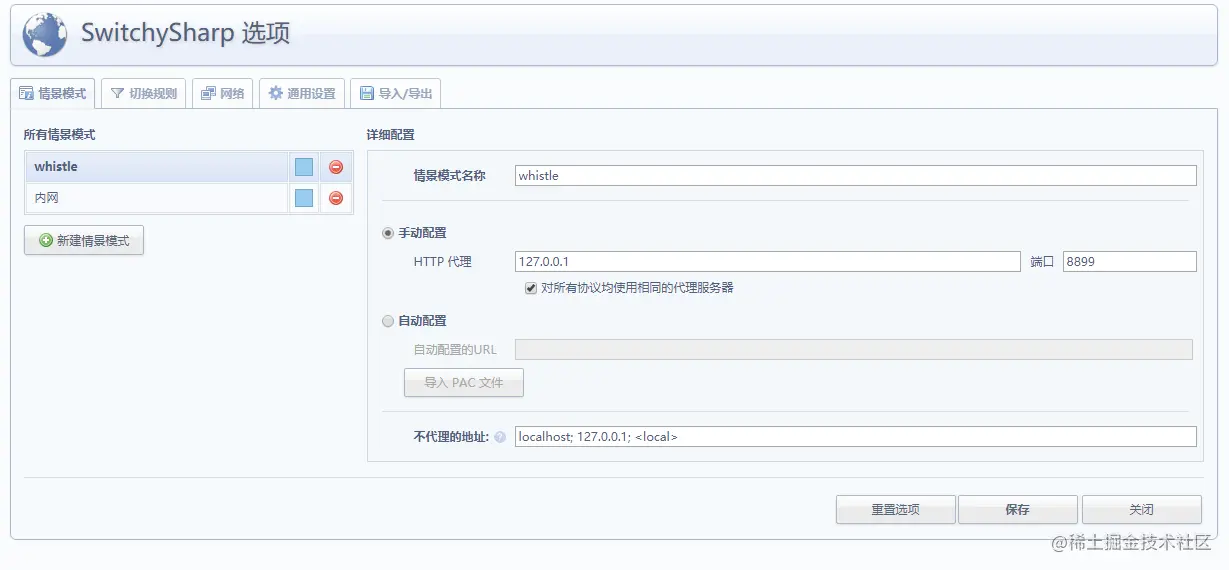Viewport: 1229px width, 570px height.
Task: Open the 情景模式 tab
Action: [53, 93]
